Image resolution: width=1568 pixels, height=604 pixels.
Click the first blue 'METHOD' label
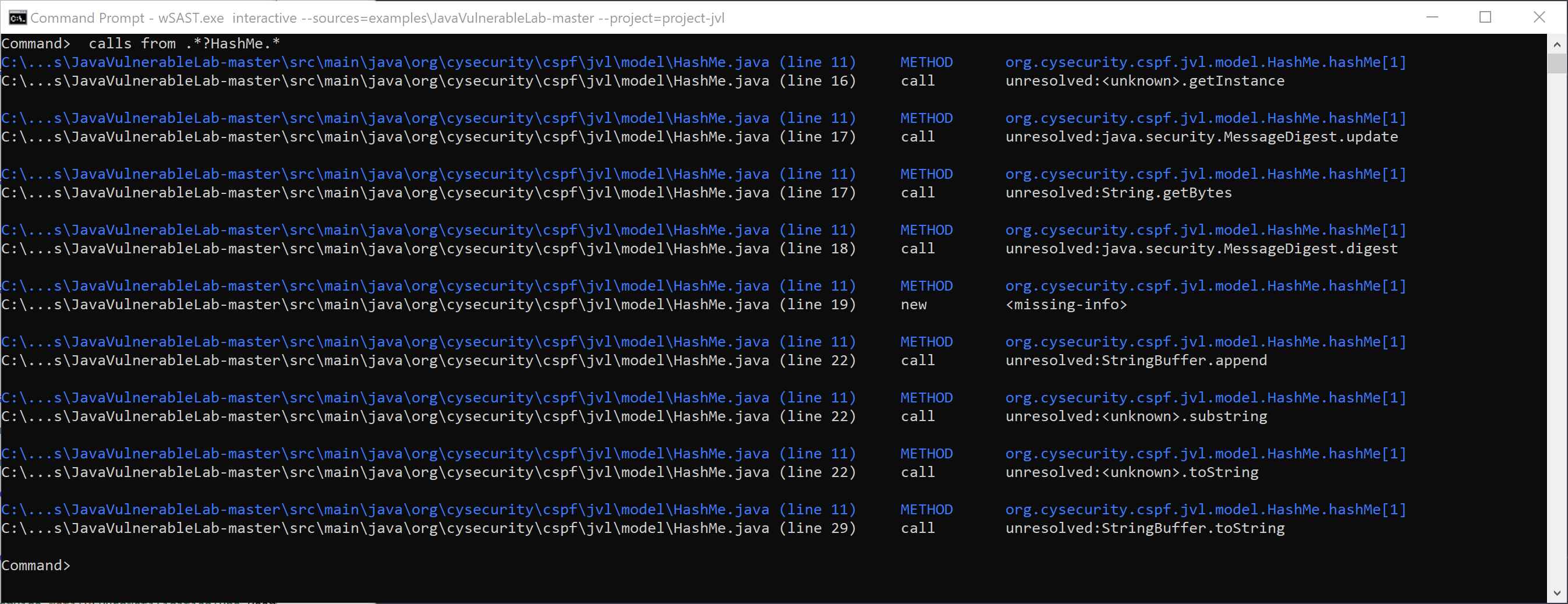tap(926, 62)
